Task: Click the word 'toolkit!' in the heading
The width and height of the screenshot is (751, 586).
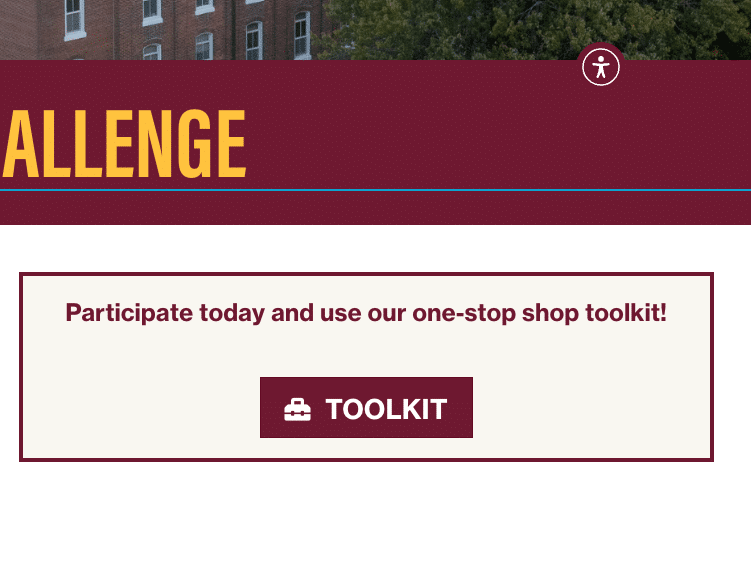Action: pos(625,313)
